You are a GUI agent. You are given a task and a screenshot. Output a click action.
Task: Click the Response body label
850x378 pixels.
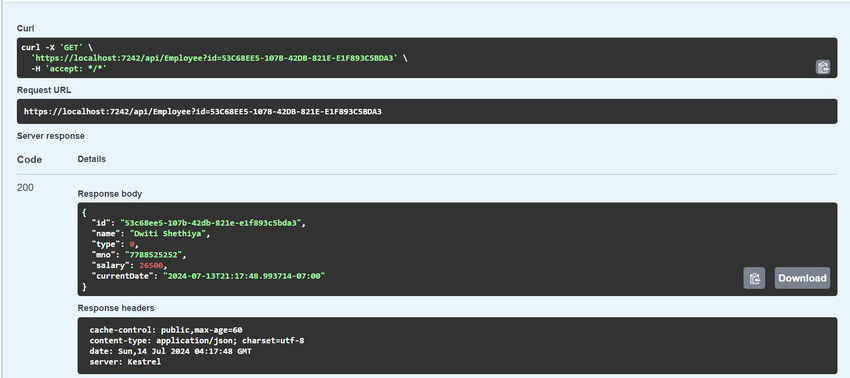[110, 194]
